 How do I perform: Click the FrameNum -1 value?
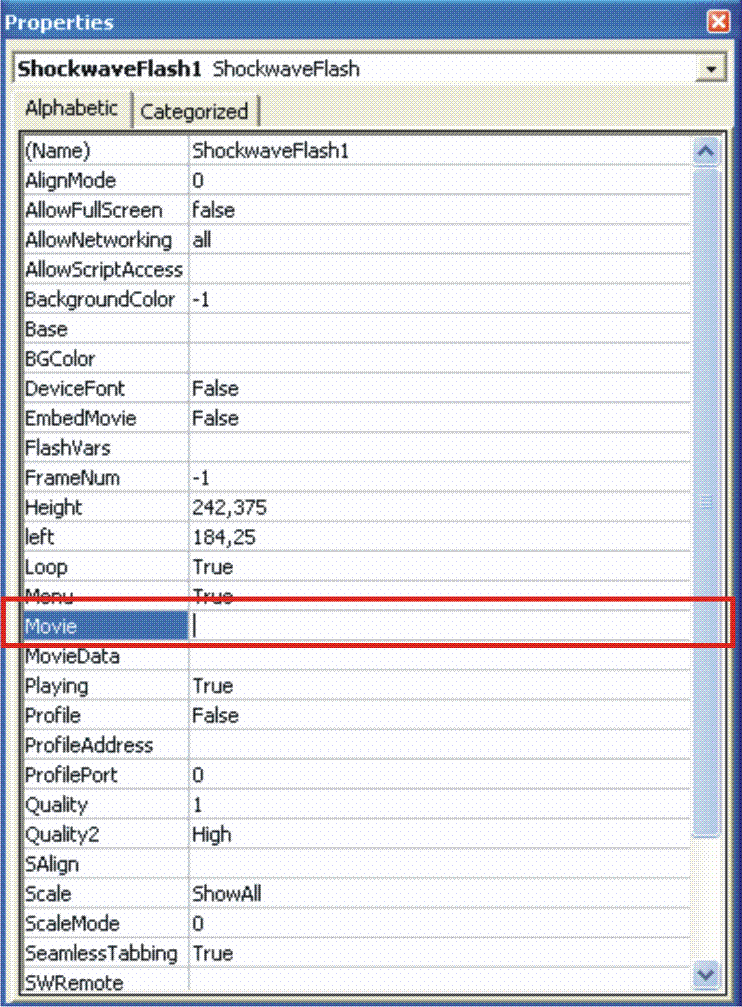[201, 478]
